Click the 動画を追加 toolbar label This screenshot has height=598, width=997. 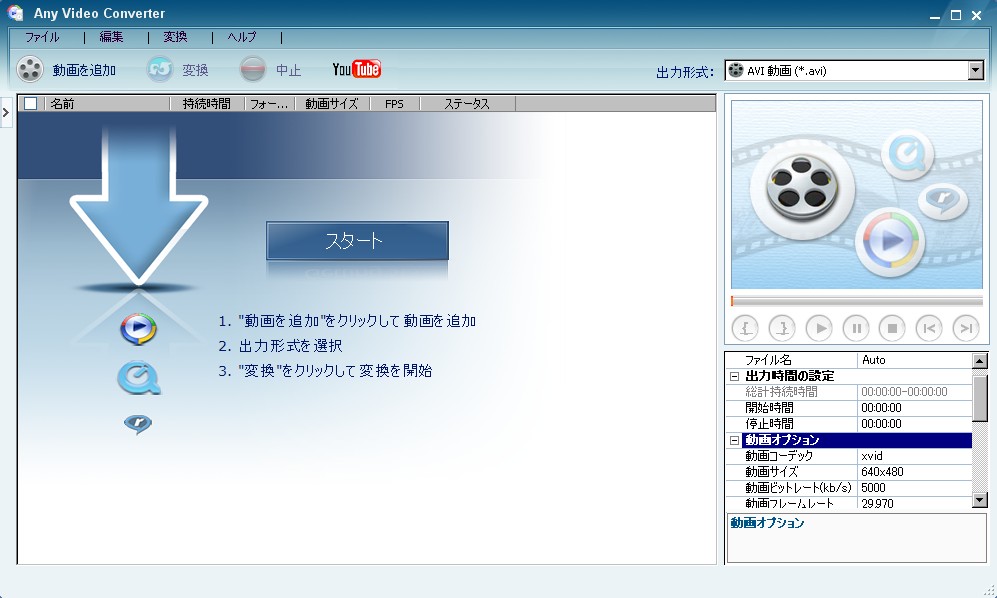84,70
